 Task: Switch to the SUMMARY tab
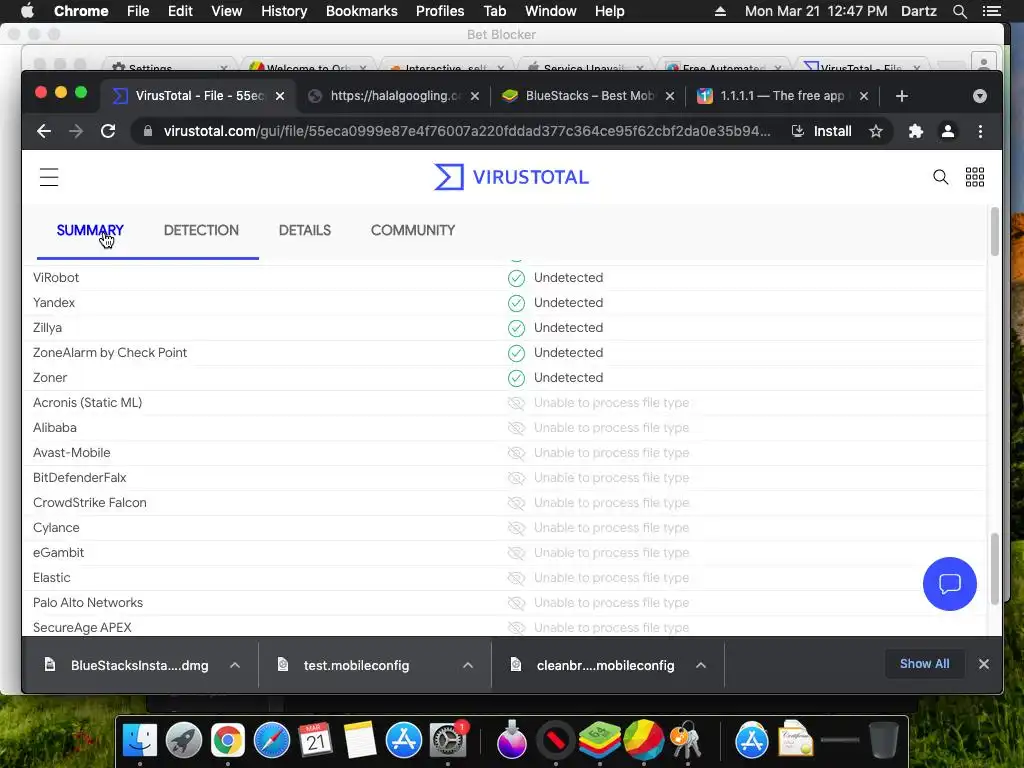click(90, 231)
